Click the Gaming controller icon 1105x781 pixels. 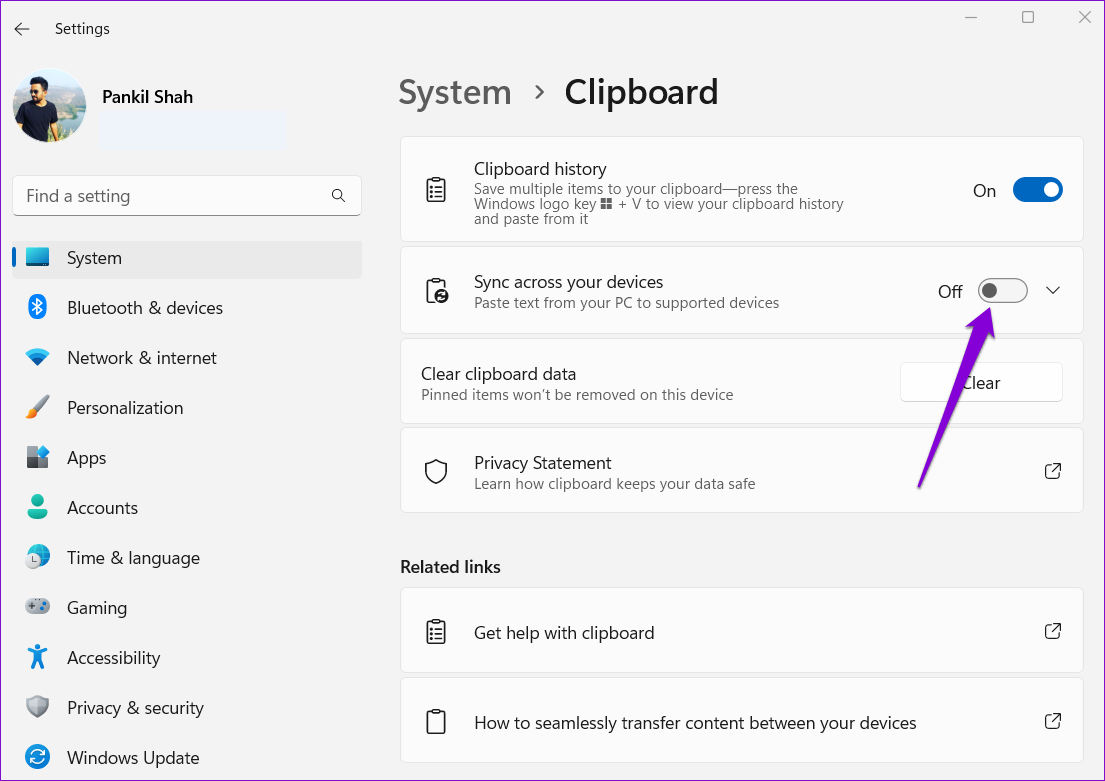point(37,606)
